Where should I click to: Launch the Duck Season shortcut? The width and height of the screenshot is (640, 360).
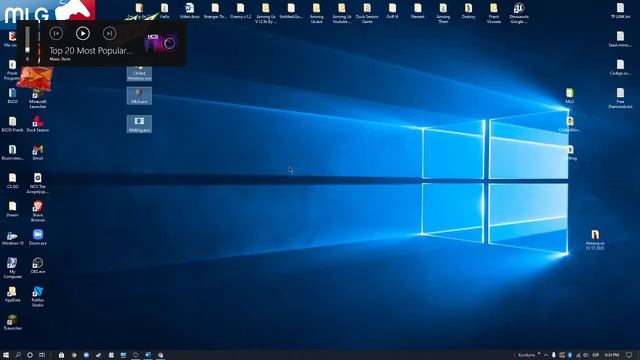tap(38, 124)
